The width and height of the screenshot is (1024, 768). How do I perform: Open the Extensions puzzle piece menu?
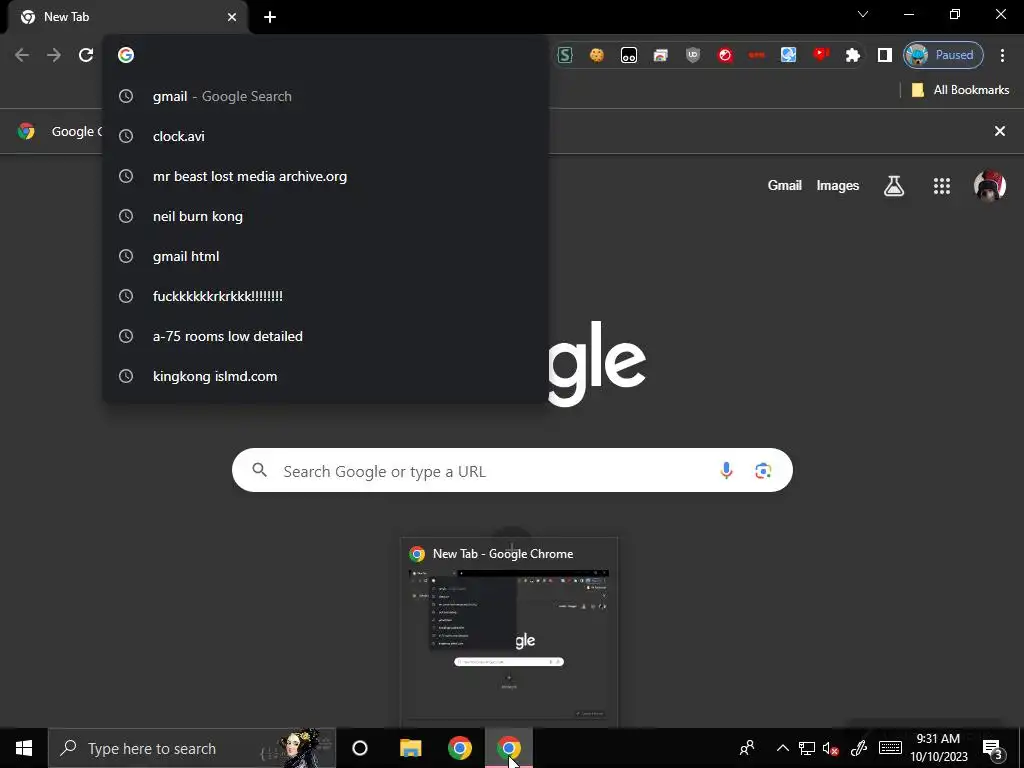click(x=853, y=55)
